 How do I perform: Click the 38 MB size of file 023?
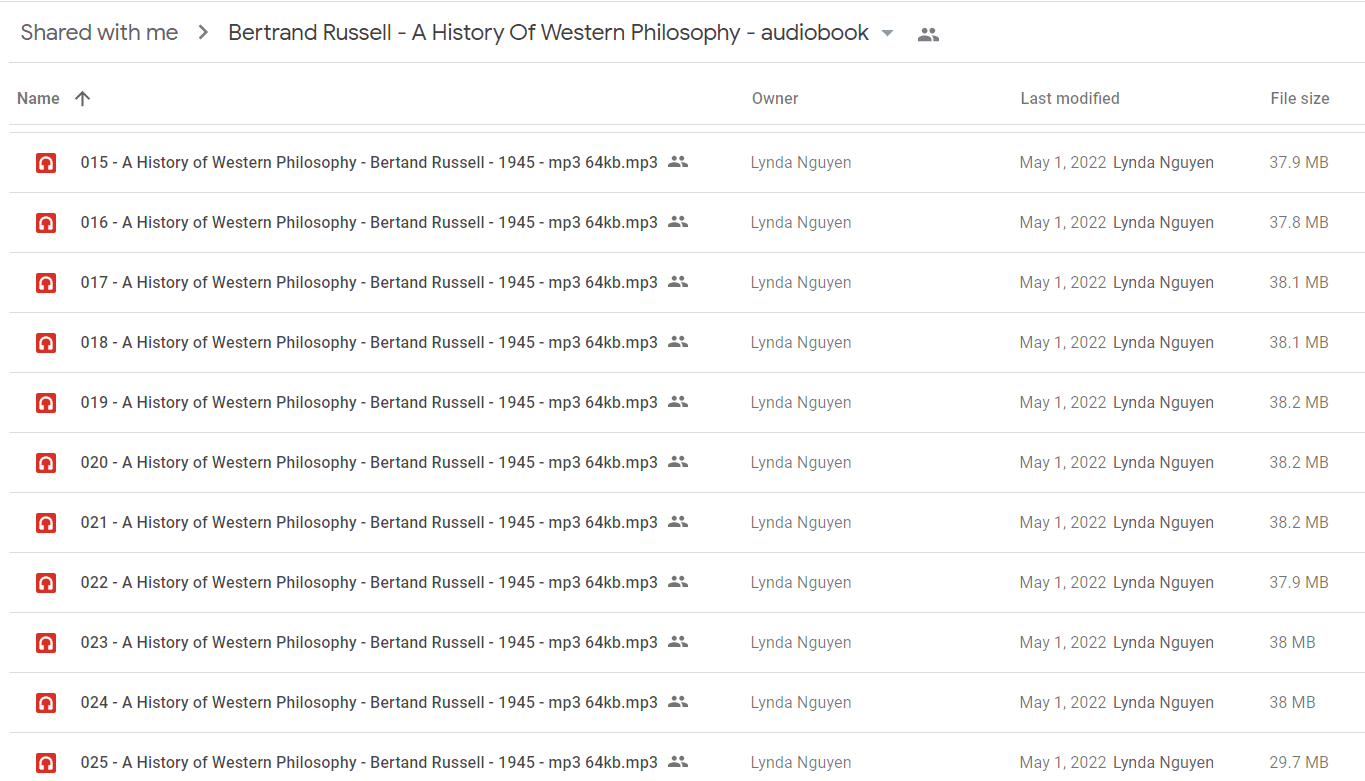1293,643
